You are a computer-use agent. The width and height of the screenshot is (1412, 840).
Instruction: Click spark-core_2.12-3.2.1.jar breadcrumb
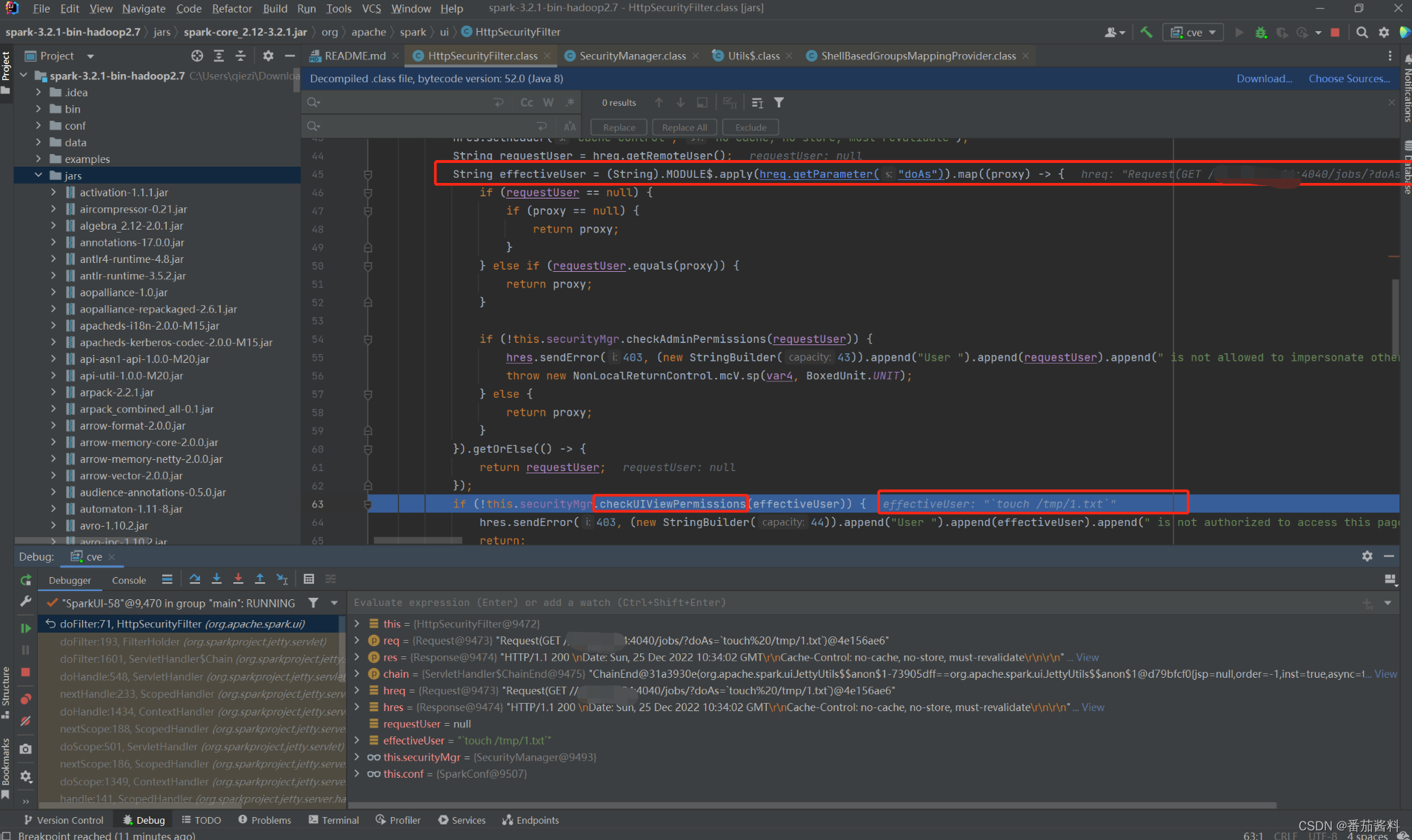coord(245,32)
